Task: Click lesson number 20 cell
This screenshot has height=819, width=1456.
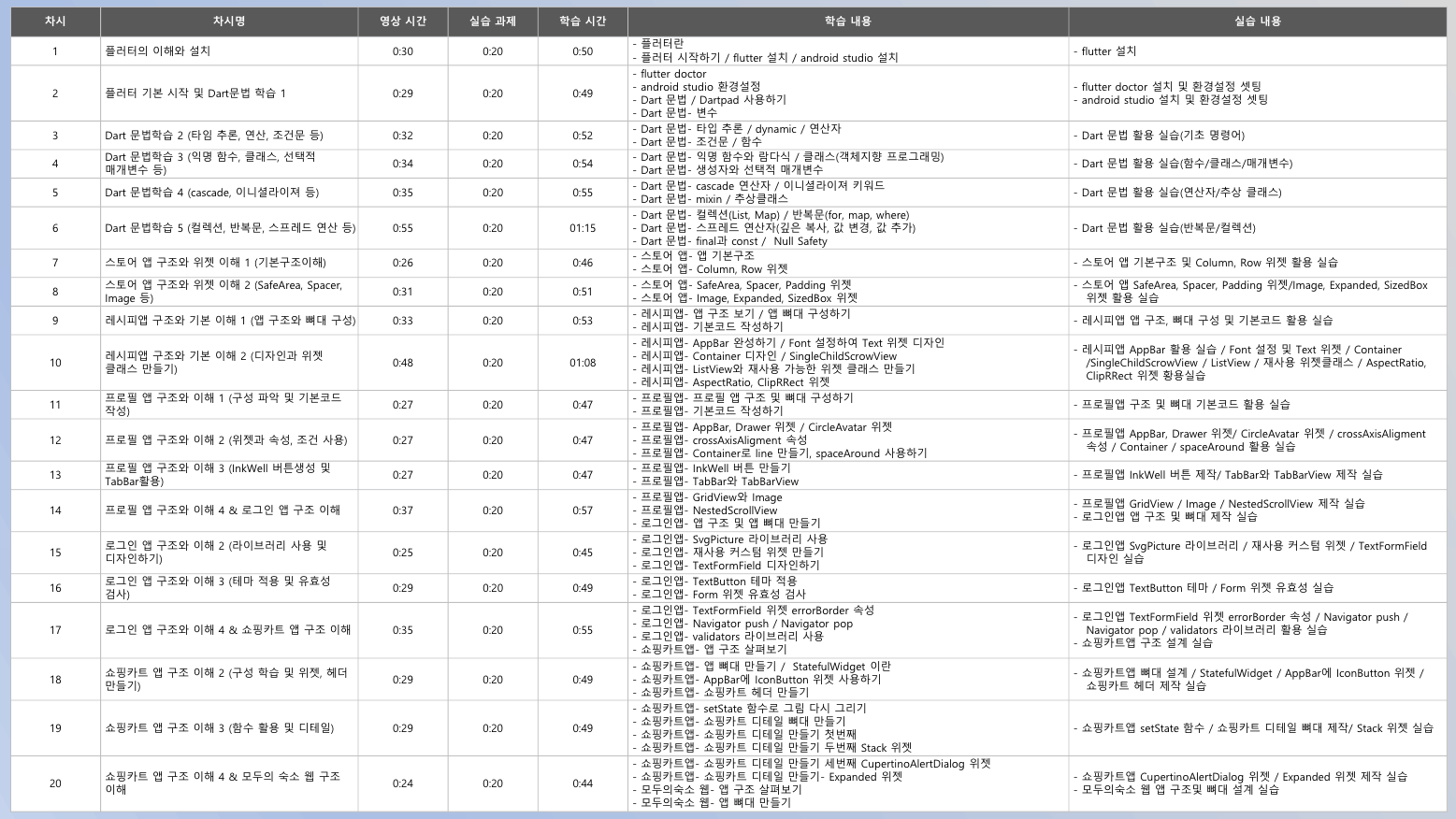Action: coord(55,783)
